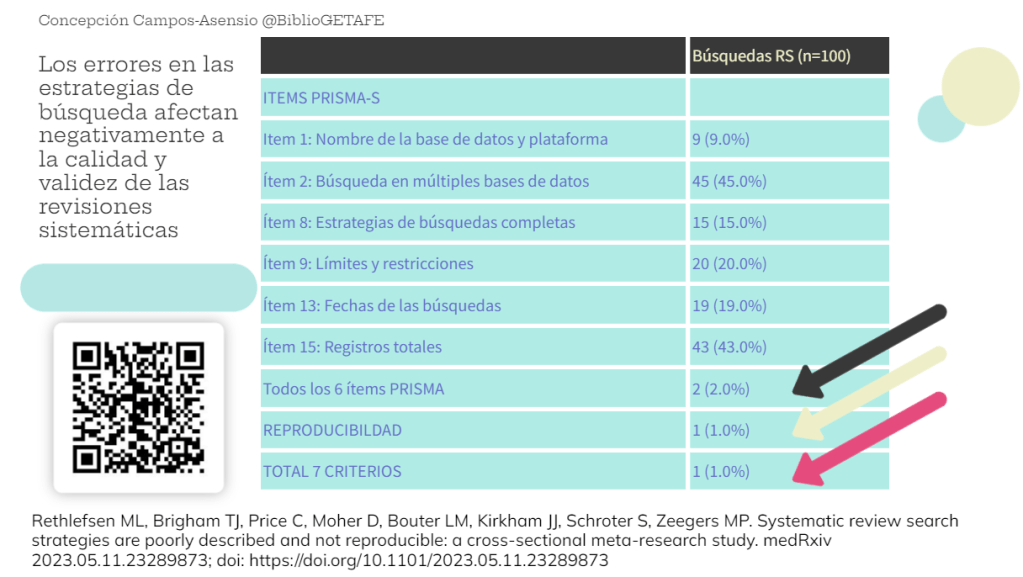Select the TOTAL 7 CRITERIOS row
1023x577 pixels.
(x=332, y=471)
